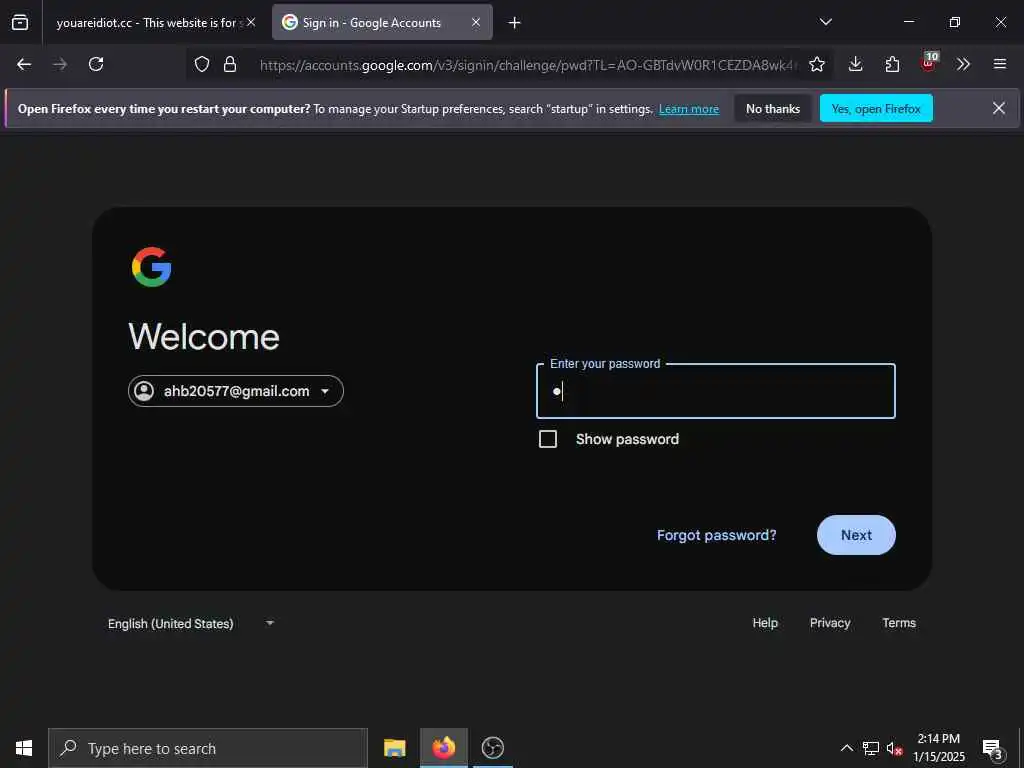Open the Extensions puzzle icon
The width and height of the screenshot is (1024, 768).
point(892,64)
